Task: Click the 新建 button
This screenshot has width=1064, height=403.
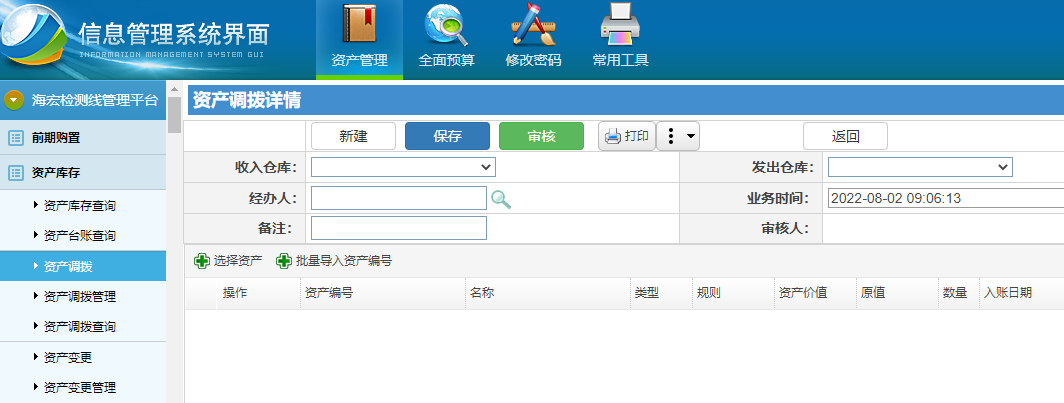Action: (354, 136)
